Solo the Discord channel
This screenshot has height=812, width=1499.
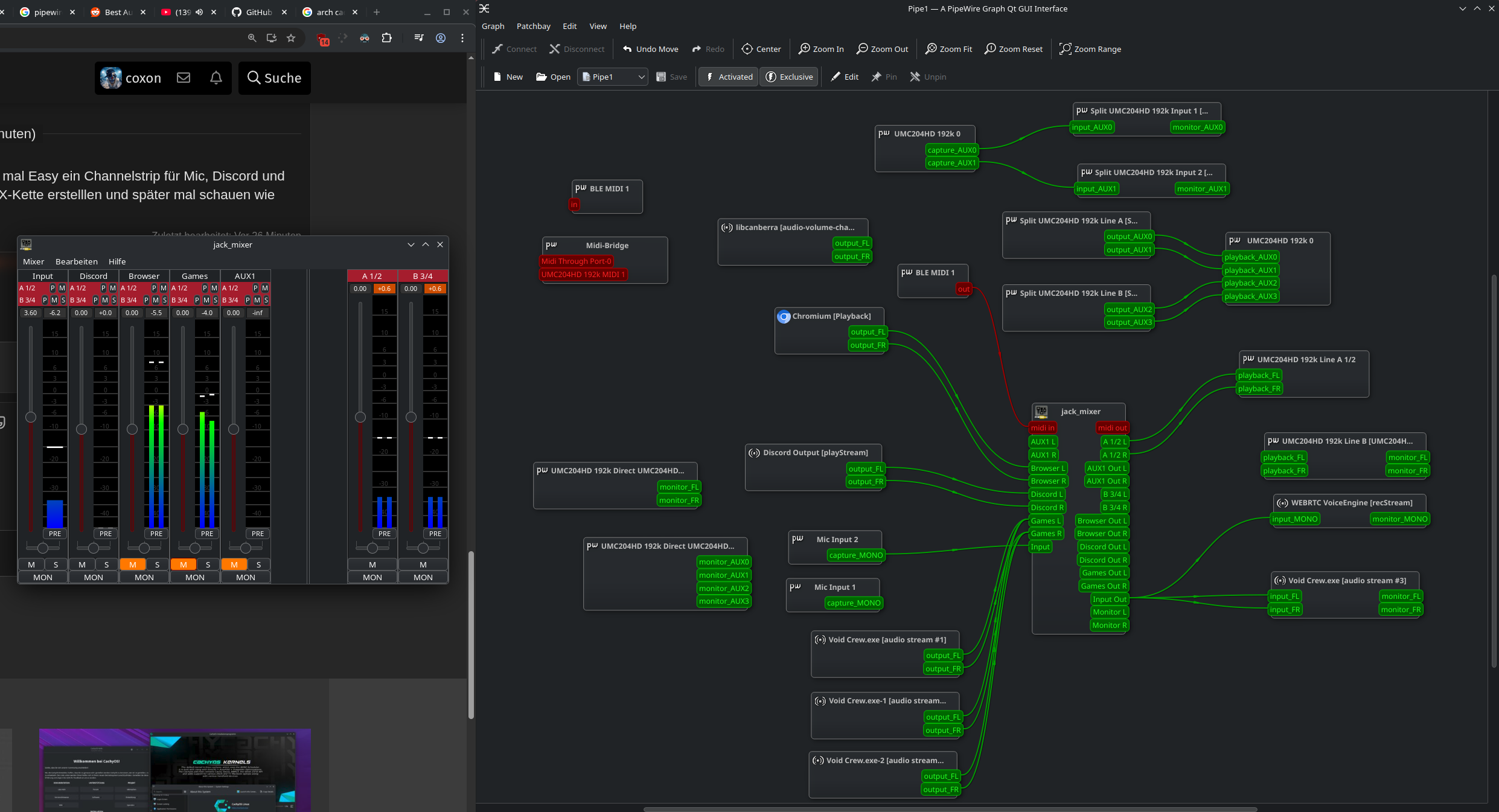click(106, 564)
